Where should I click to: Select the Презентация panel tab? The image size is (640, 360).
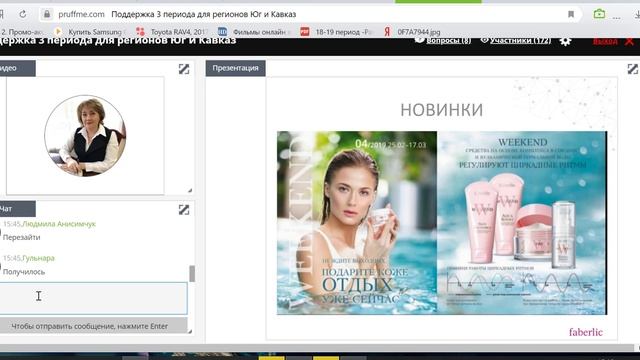(x=236, y=68)
